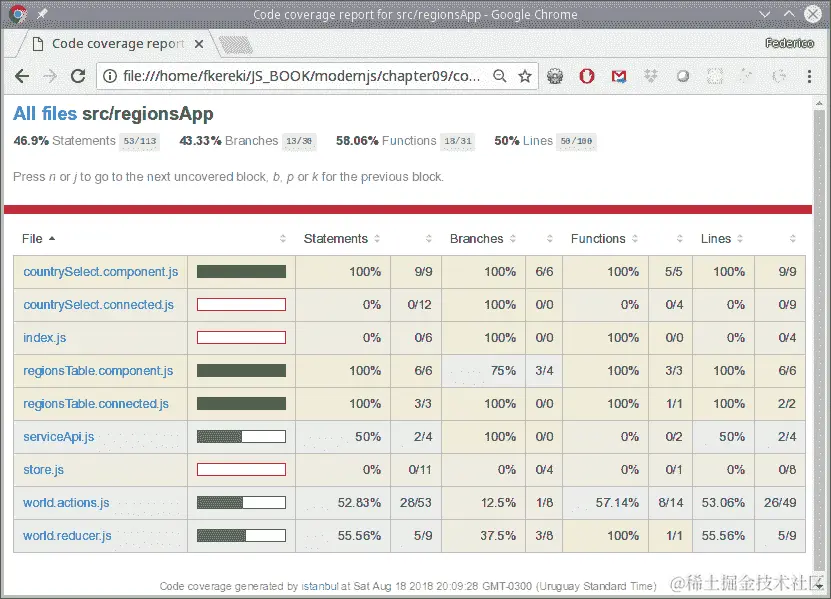Sort by Branches column header
Screen dimensions: 831x599
483,239
